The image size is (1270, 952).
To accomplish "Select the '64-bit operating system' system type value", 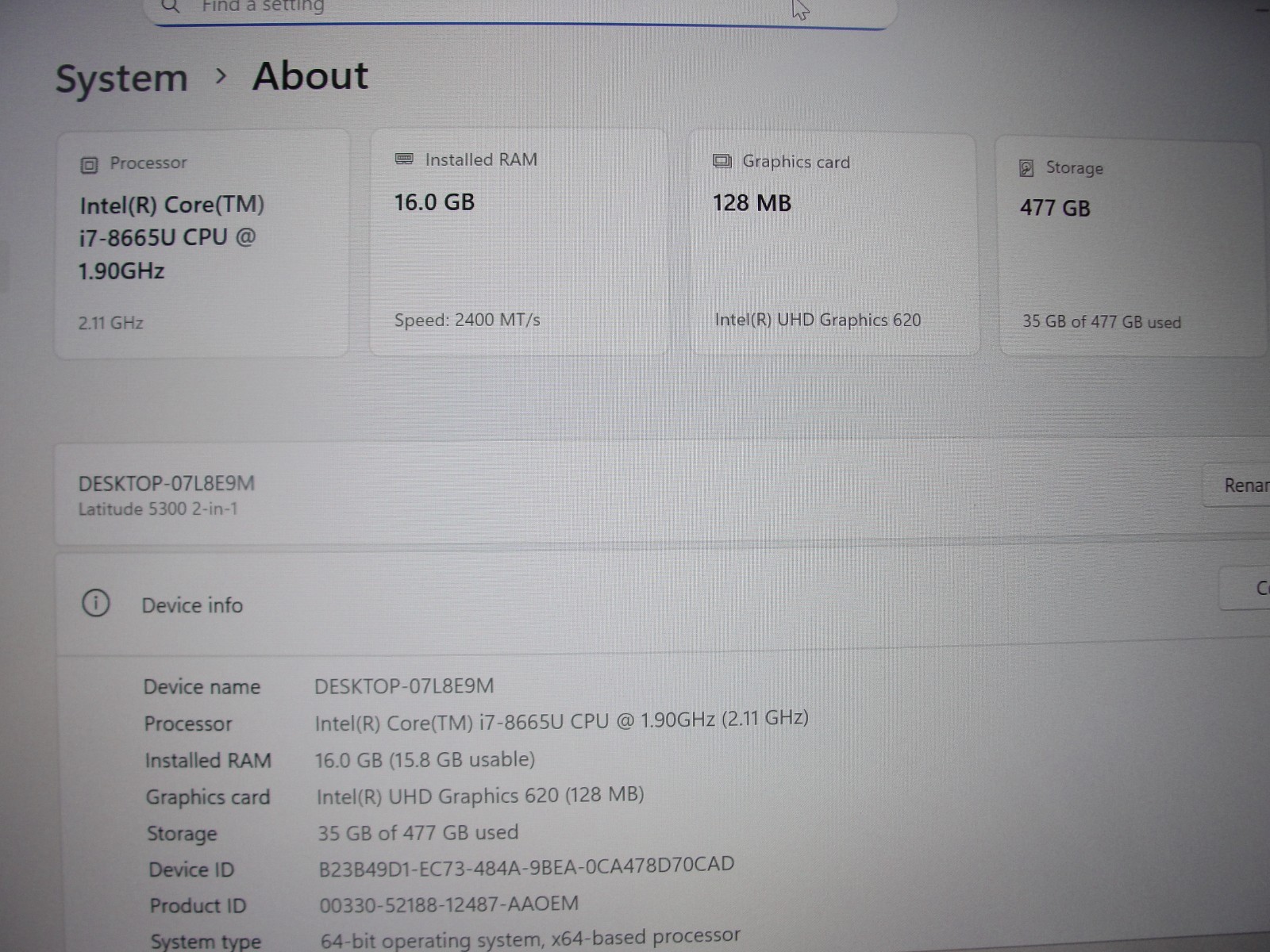I will point(530,939).
